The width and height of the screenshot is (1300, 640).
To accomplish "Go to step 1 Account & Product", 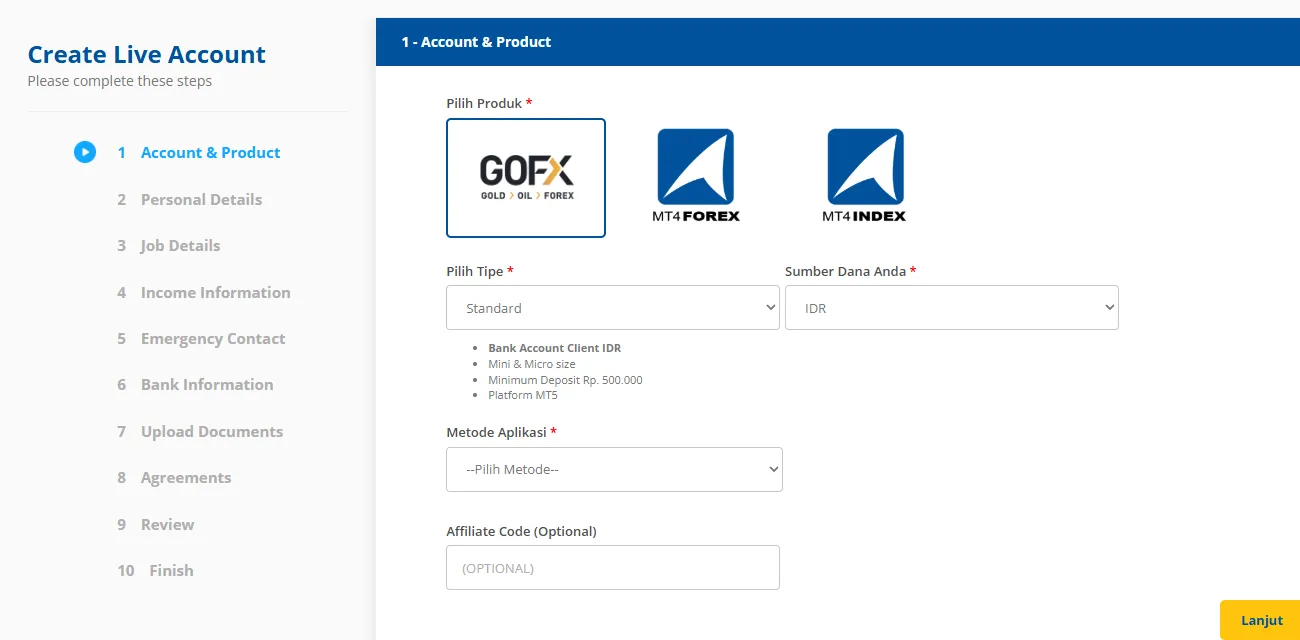I will pyautogui.click(x=199, y=153).
